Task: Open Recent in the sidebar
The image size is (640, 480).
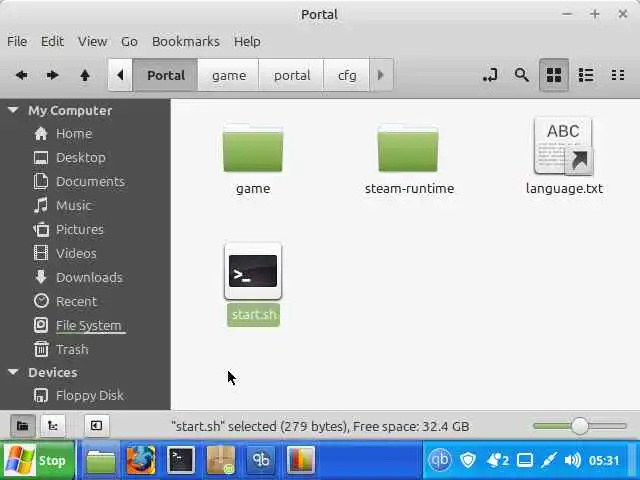Action: [x=76, y=302]
